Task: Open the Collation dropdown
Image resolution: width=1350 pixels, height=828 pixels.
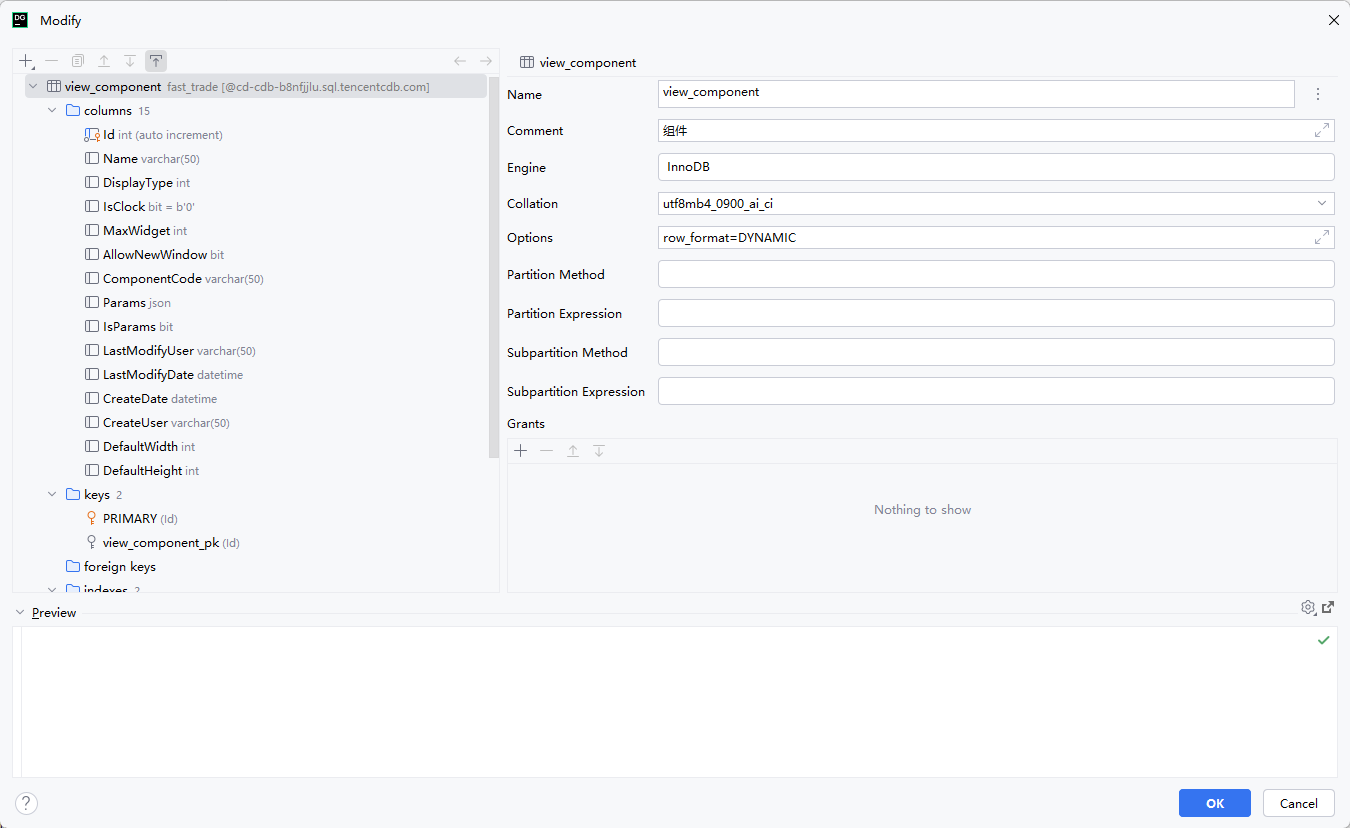Action: coord(1322,203)
